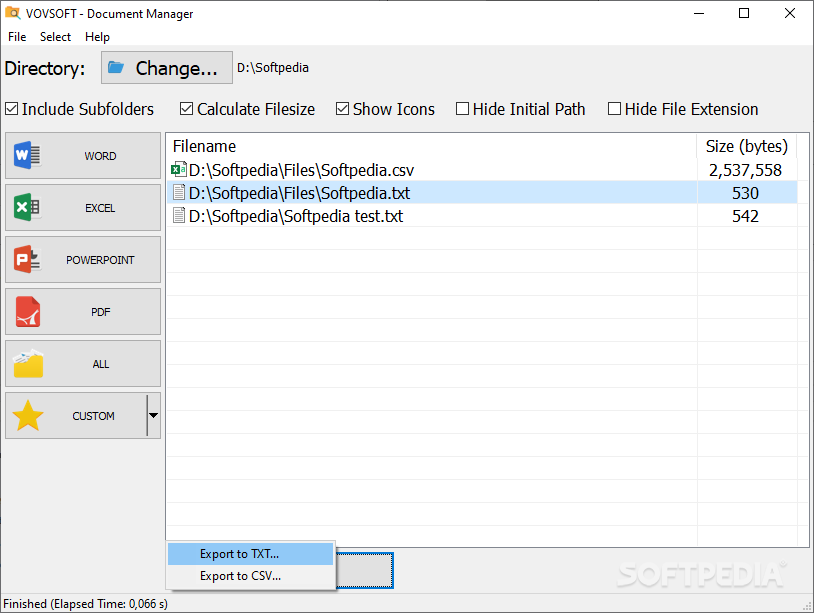Filter documents by Word icon
The height and width of the screenshot is (613, 814).
[27, 155]
